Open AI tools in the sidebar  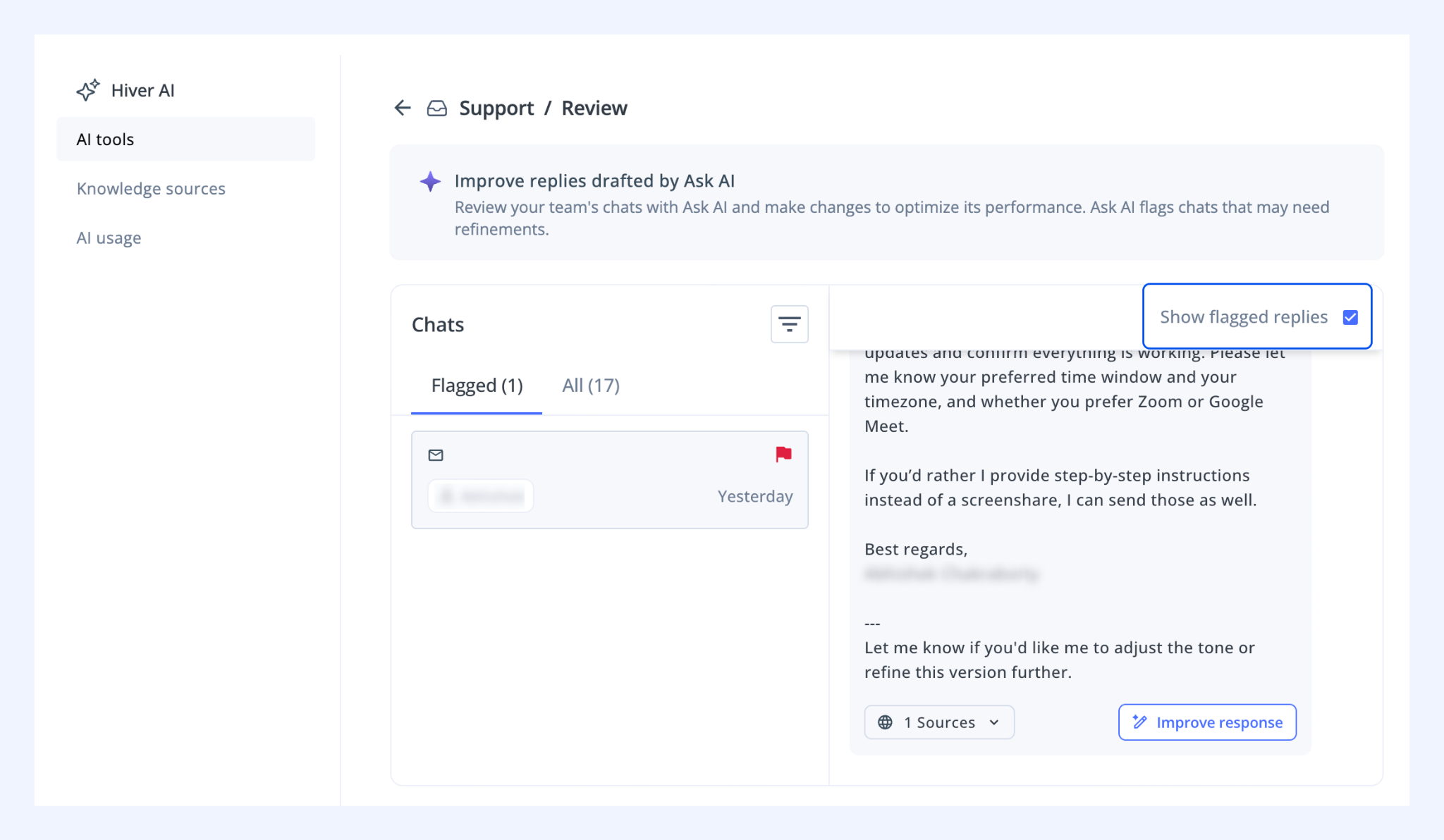tap(185, 140)
